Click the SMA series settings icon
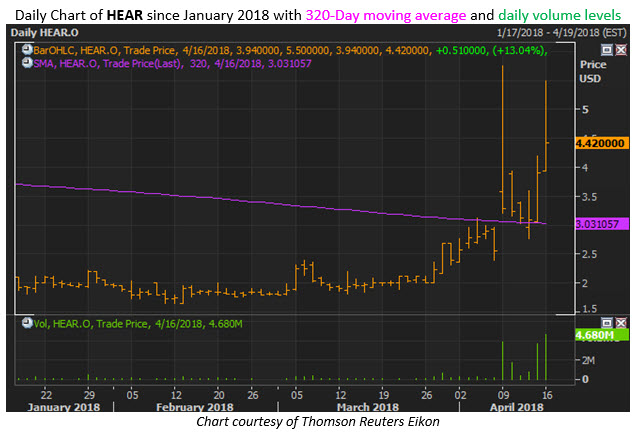The width and height of the screenshot is (635, 434). (x=27, y=63)
